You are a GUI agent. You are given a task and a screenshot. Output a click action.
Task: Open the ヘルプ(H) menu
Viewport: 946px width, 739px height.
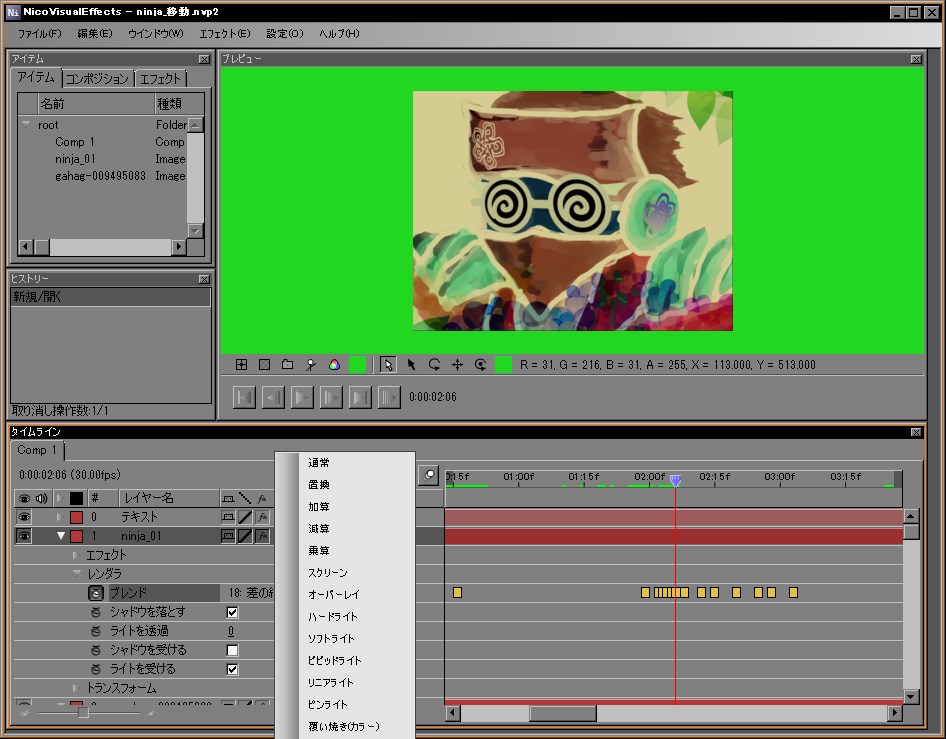pos(339,34)
